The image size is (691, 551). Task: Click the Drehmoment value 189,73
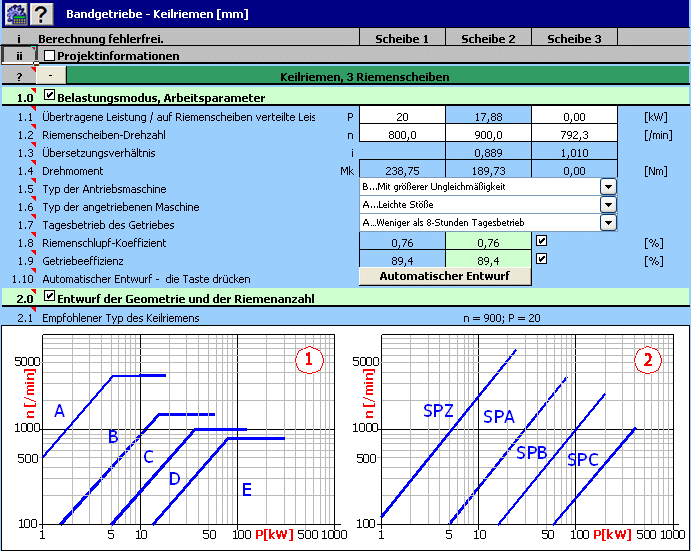[x=488, y=171]
